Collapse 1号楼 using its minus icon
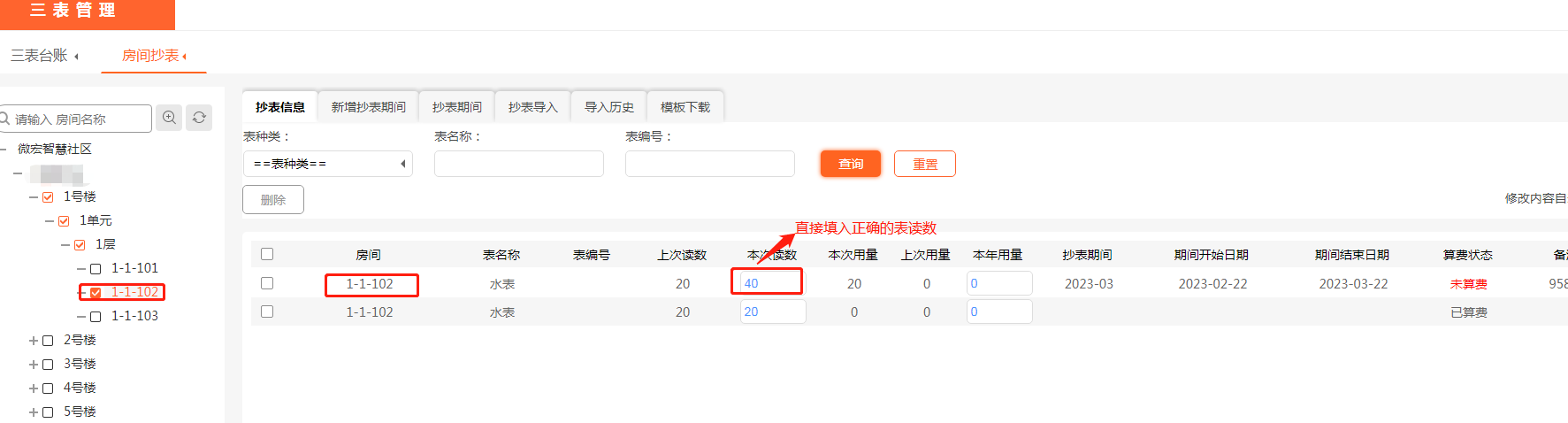This screenshot has width=1568, height=423. [x=34, y=197]
